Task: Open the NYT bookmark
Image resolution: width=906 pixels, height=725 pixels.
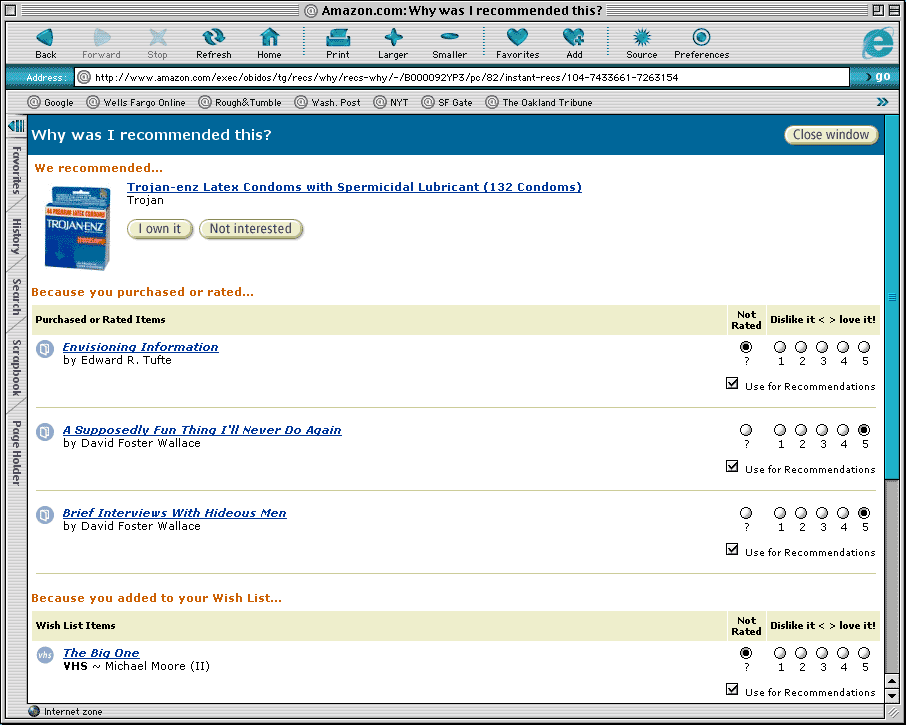Action: click(391, 102)
